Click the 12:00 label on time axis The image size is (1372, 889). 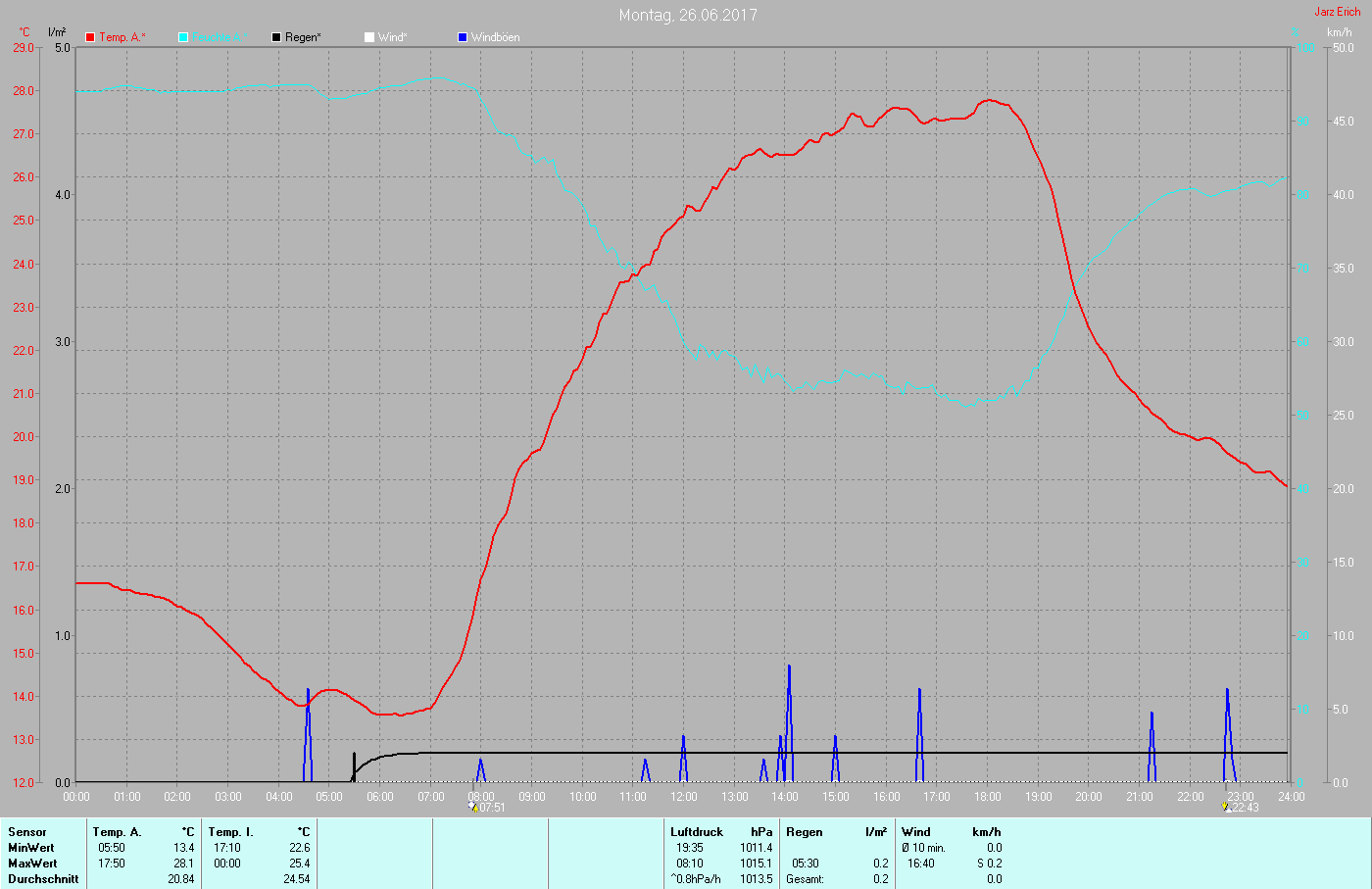684,797
